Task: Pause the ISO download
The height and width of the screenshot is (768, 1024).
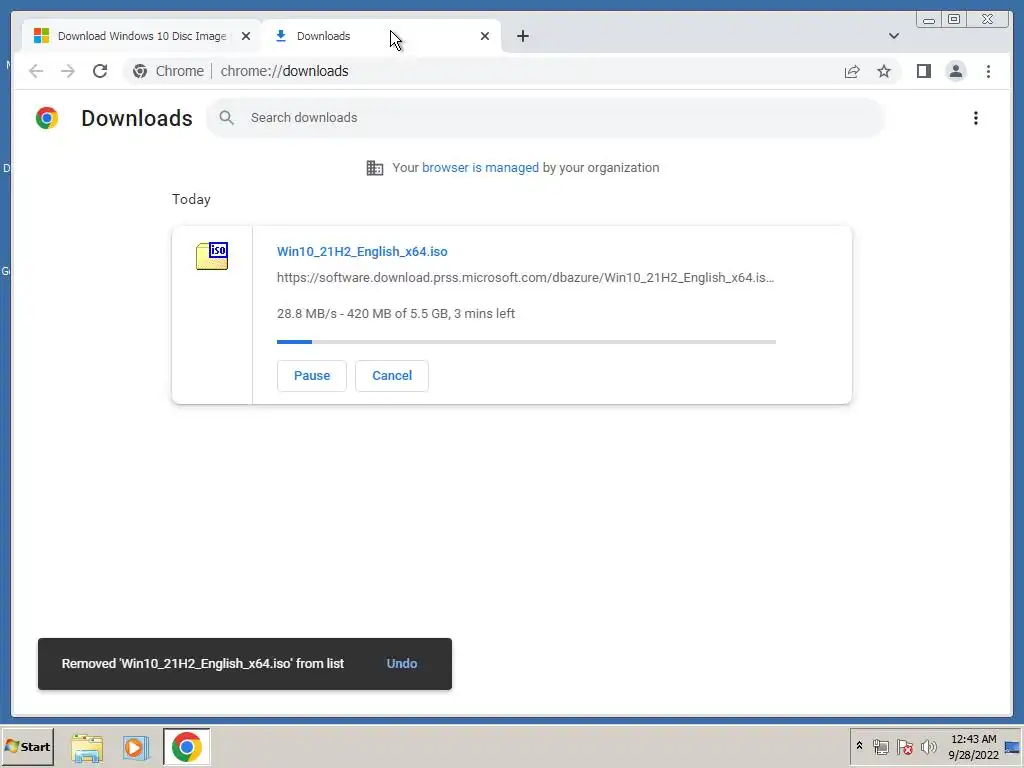Action: (312, 376)
